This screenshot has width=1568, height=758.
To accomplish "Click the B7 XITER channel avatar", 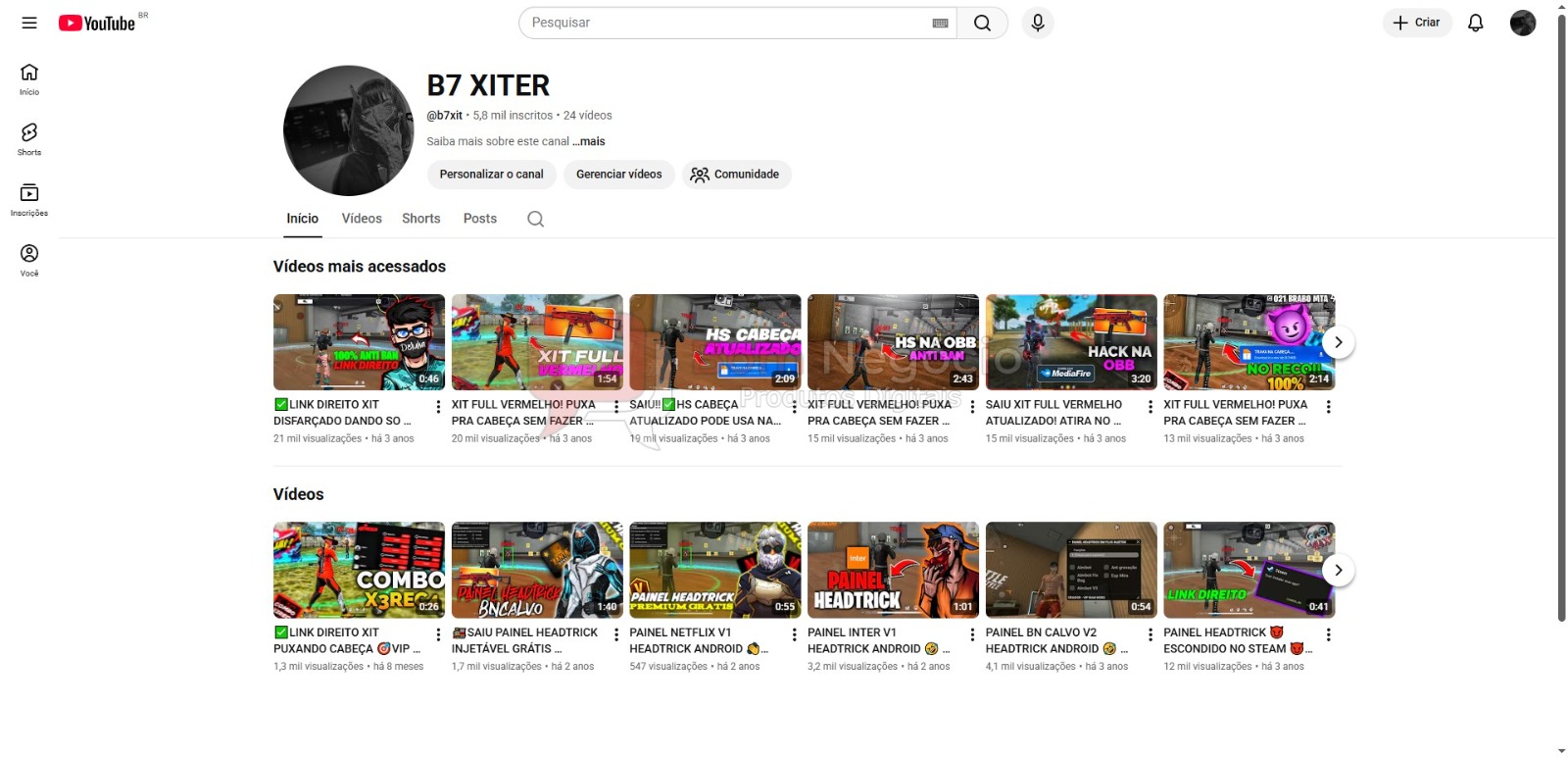I will click(349, 130).
